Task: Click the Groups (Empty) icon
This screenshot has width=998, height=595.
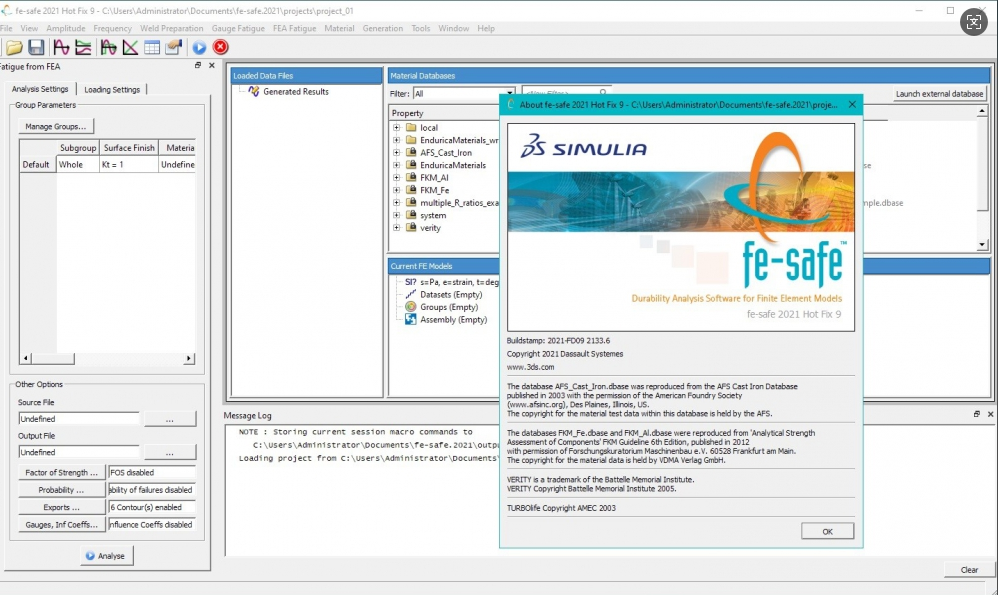Action: (411, 307)
